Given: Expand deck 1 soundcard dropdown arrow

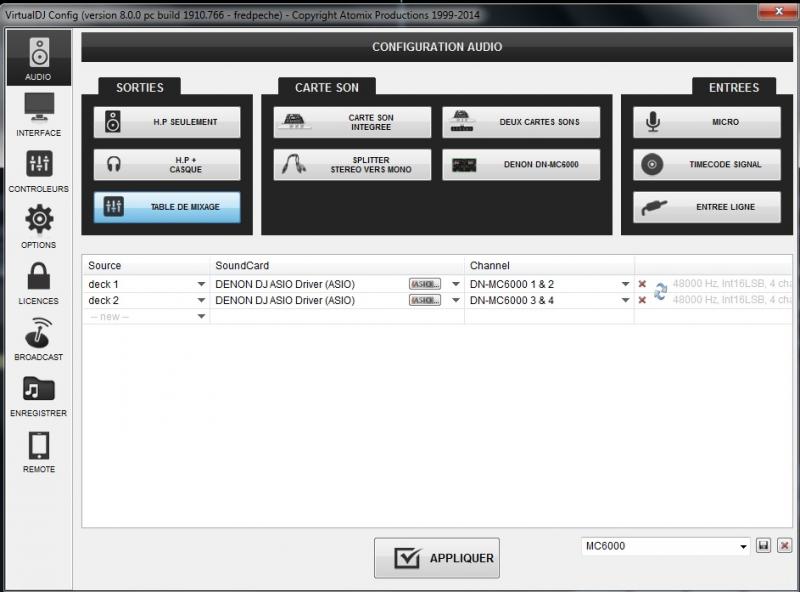Looking at the screenshot, I should click(x=456, y=284).
